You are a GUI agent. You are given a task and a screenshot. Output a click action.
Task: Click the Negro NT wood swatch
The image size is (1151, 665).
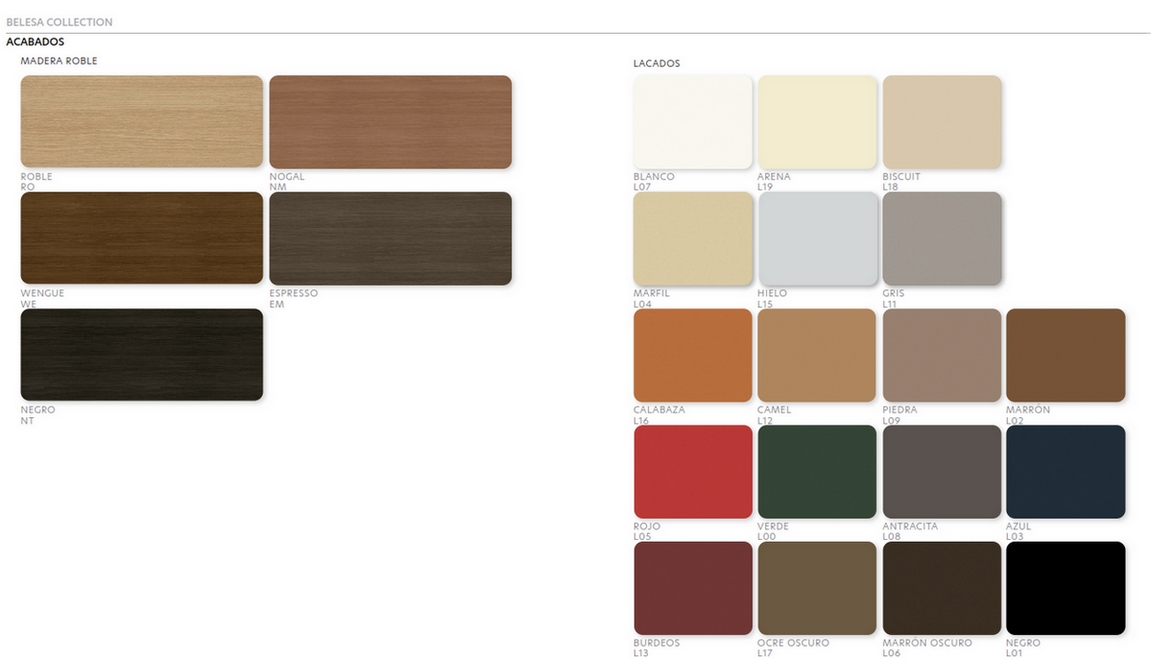[x=142, y=355]
